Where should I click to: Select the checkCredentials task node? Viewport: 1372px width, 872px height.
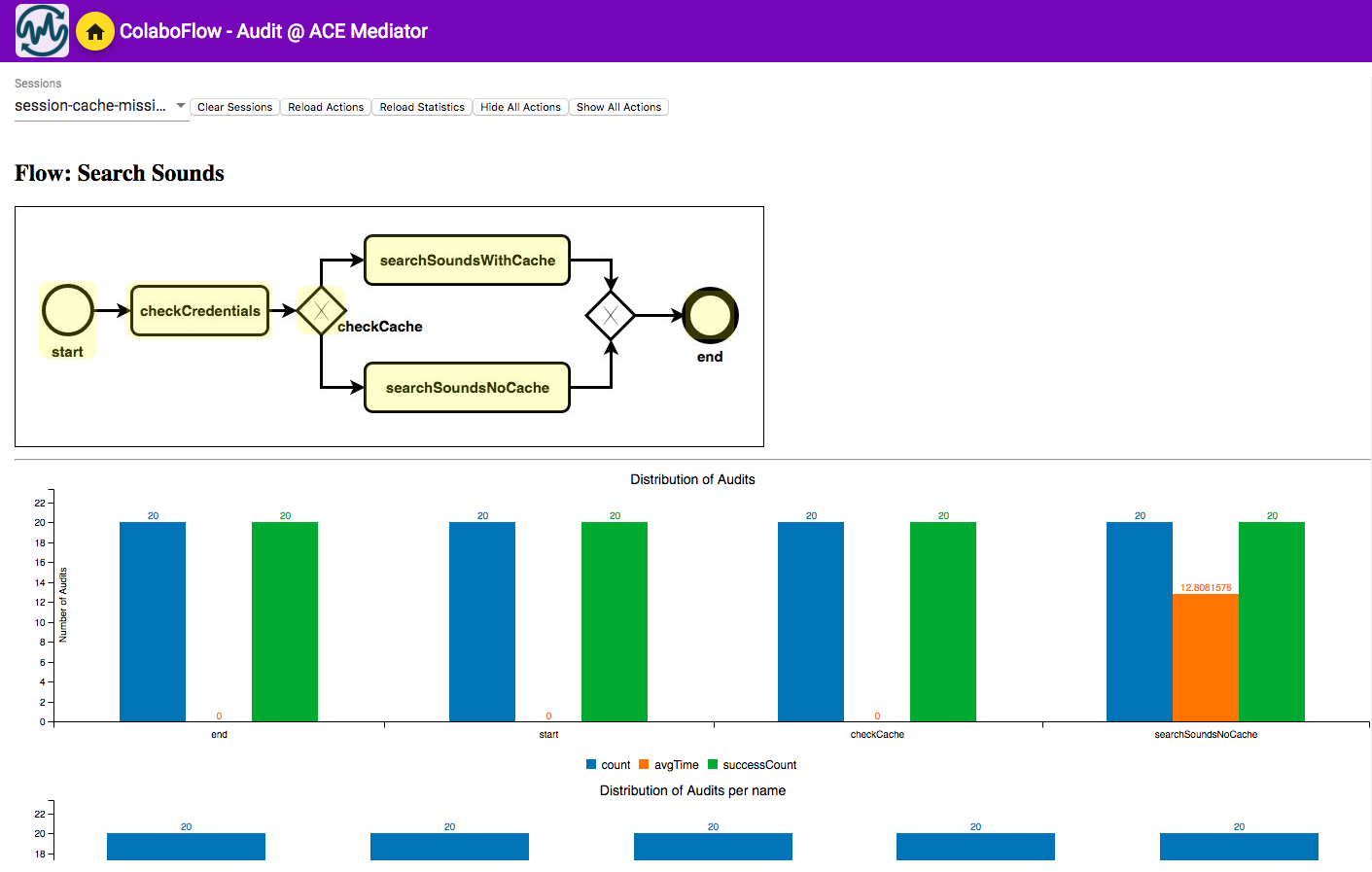coord(199,311)
